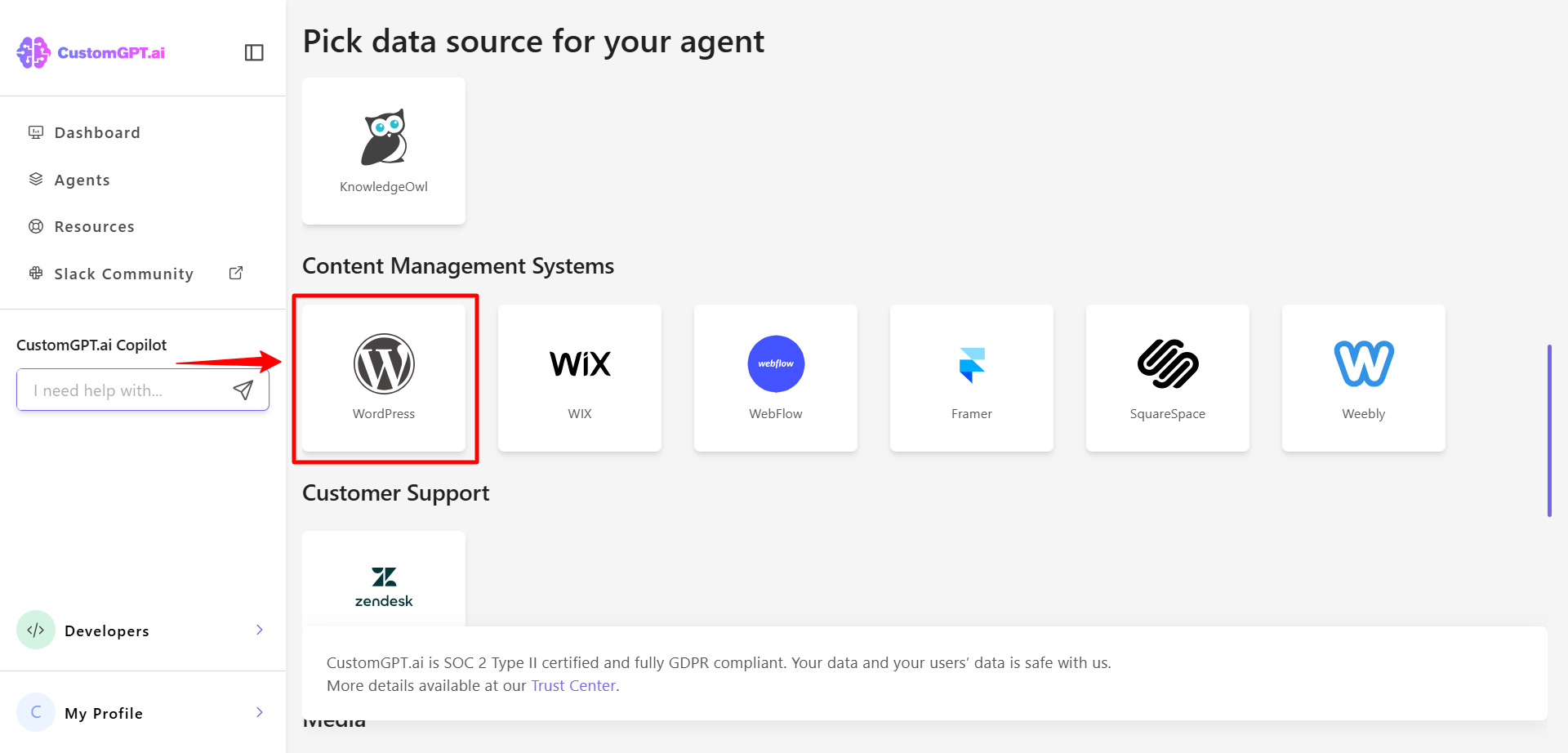The height and width of the screenshot is (753, 1568).
Task: Select the 'WebFlow' card label
Action: pyautogui.click(x=776, y=414)
